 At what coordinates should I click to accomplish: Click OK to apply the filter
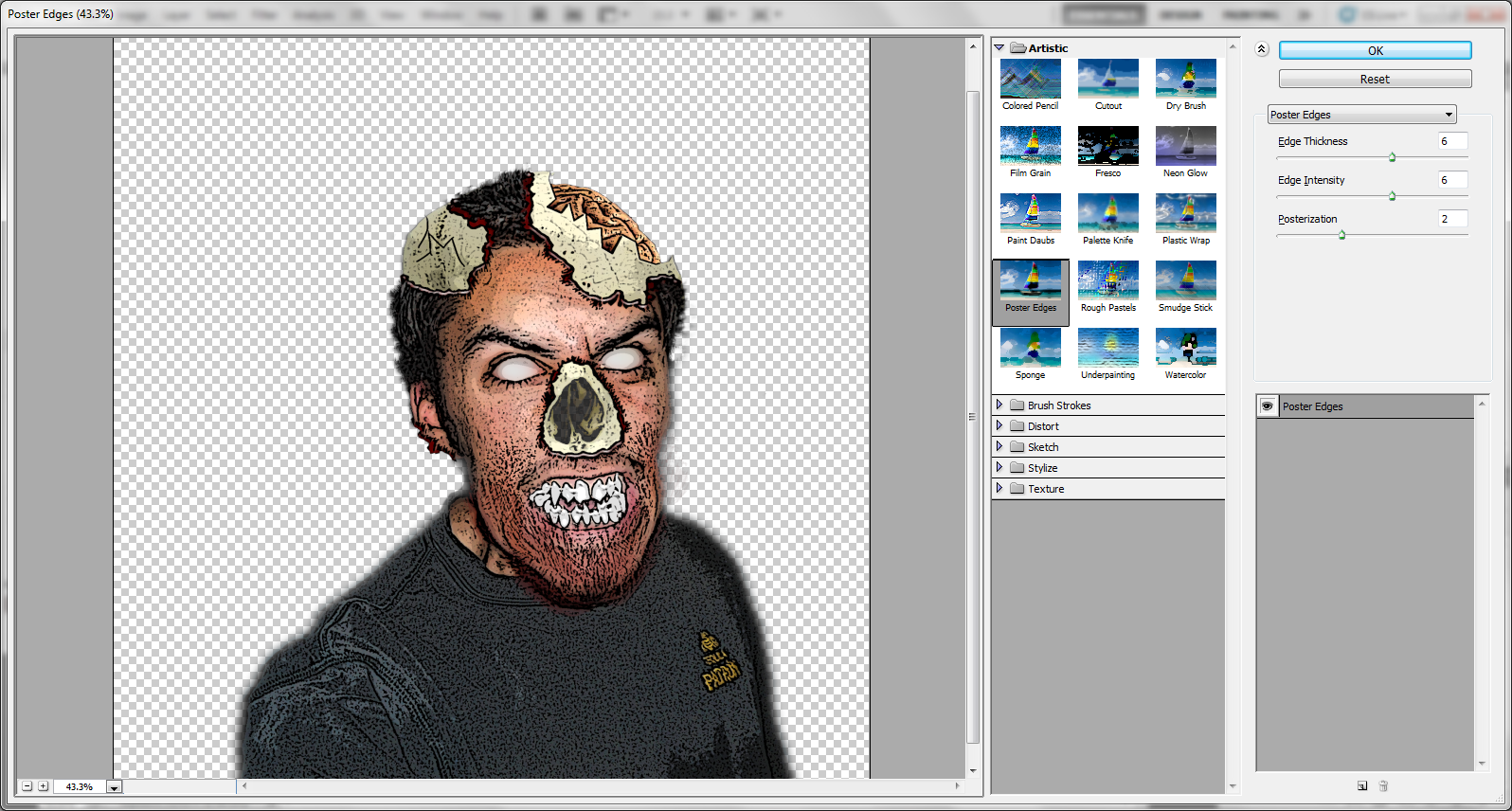click(1375, 50)
